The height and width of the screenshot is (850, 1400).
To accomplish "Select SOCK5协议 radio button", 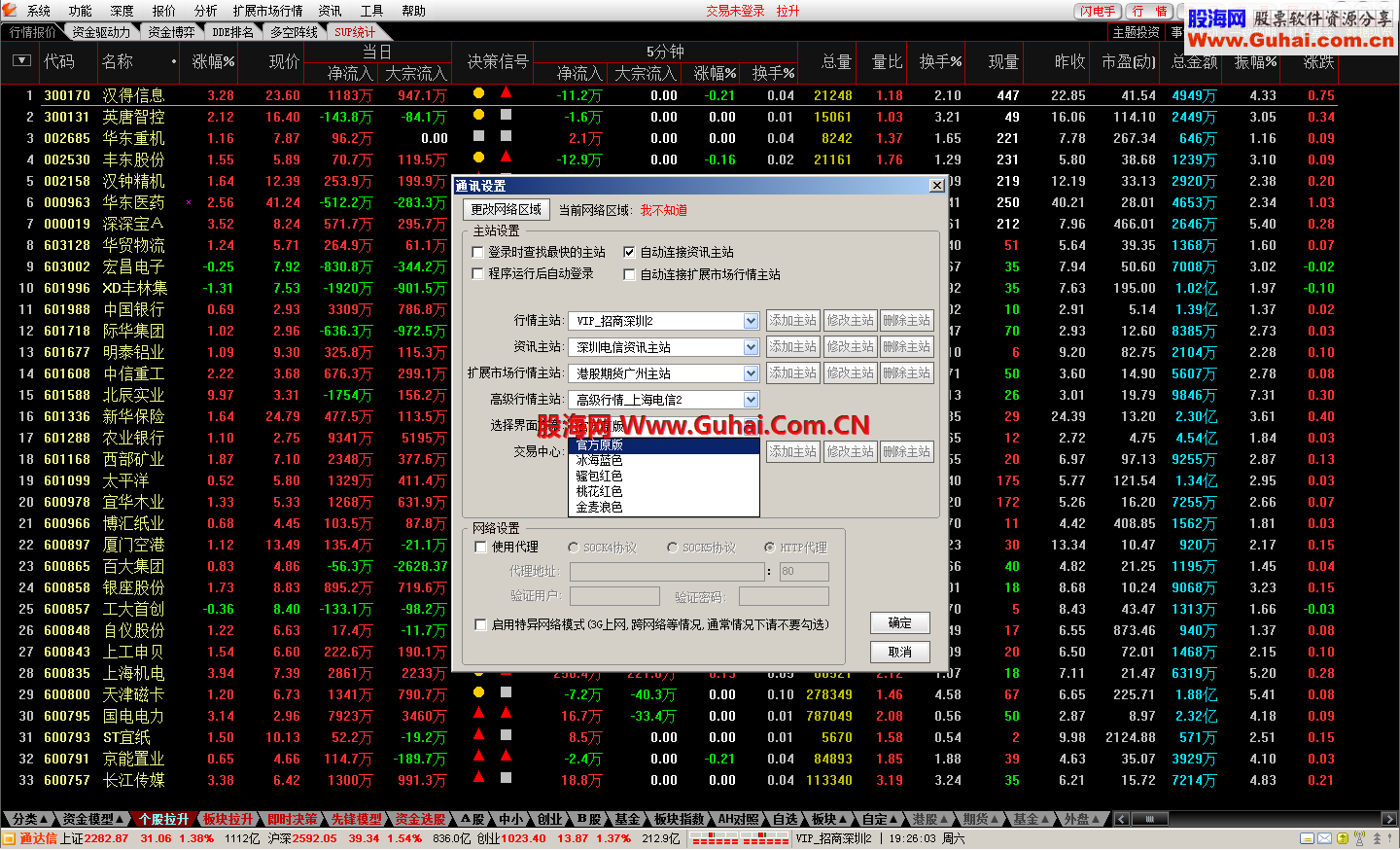I will [673, 548].
